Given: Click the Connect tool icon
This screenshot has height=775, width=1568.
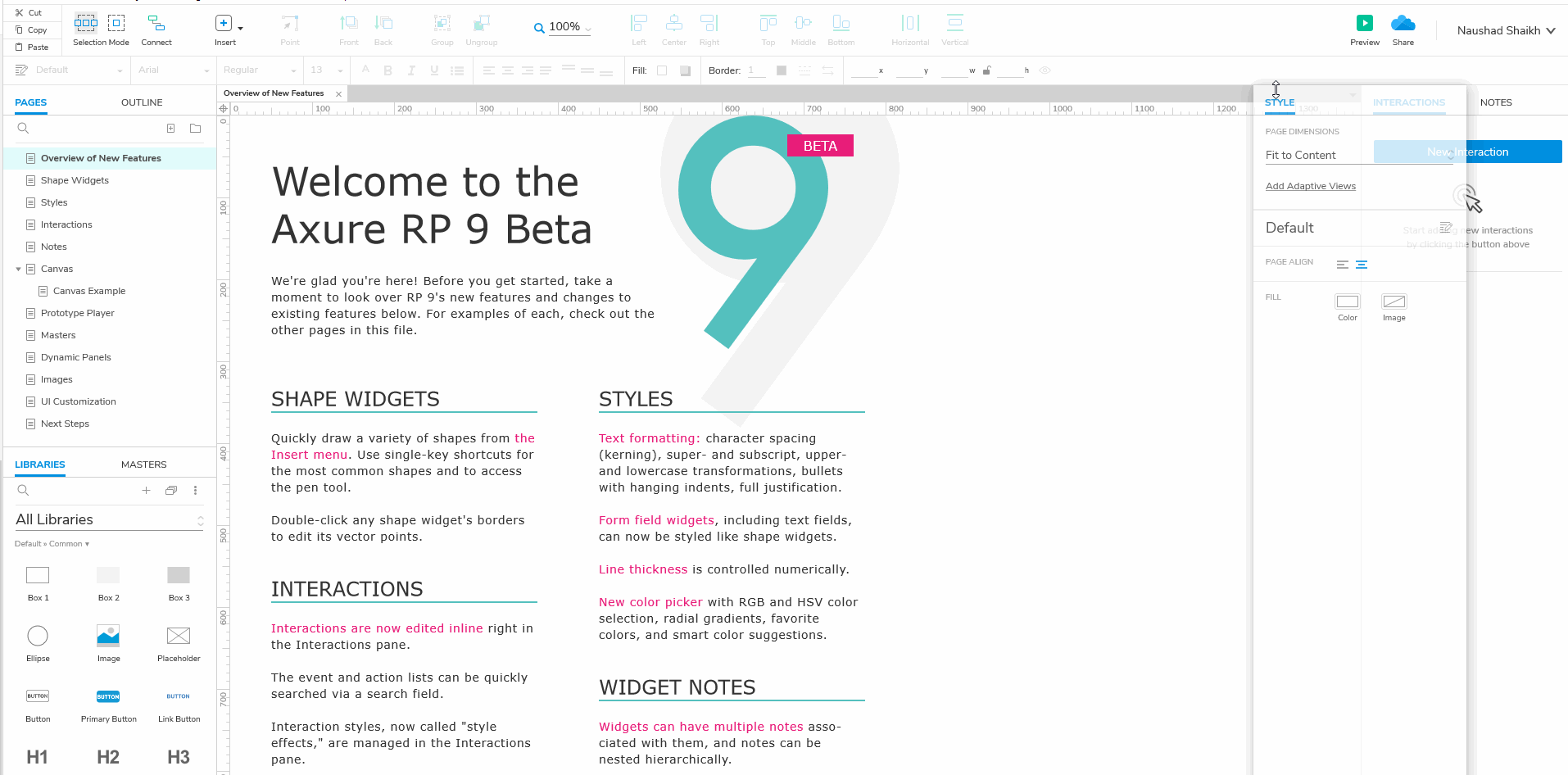Looking at the screenshot, I should point(156,24).
